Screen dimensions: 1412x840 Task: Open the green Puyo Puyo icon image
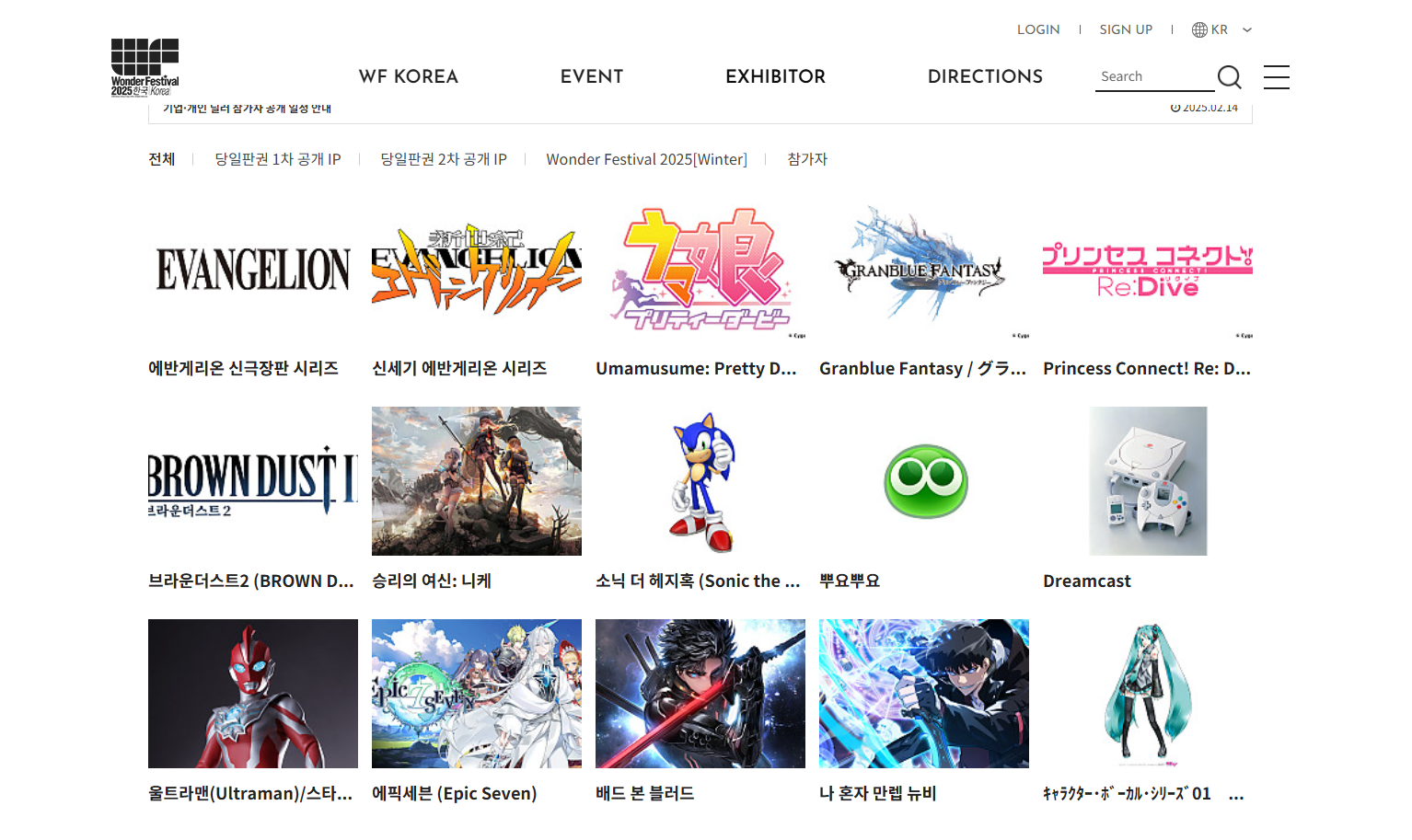click(x=924, y=481)
